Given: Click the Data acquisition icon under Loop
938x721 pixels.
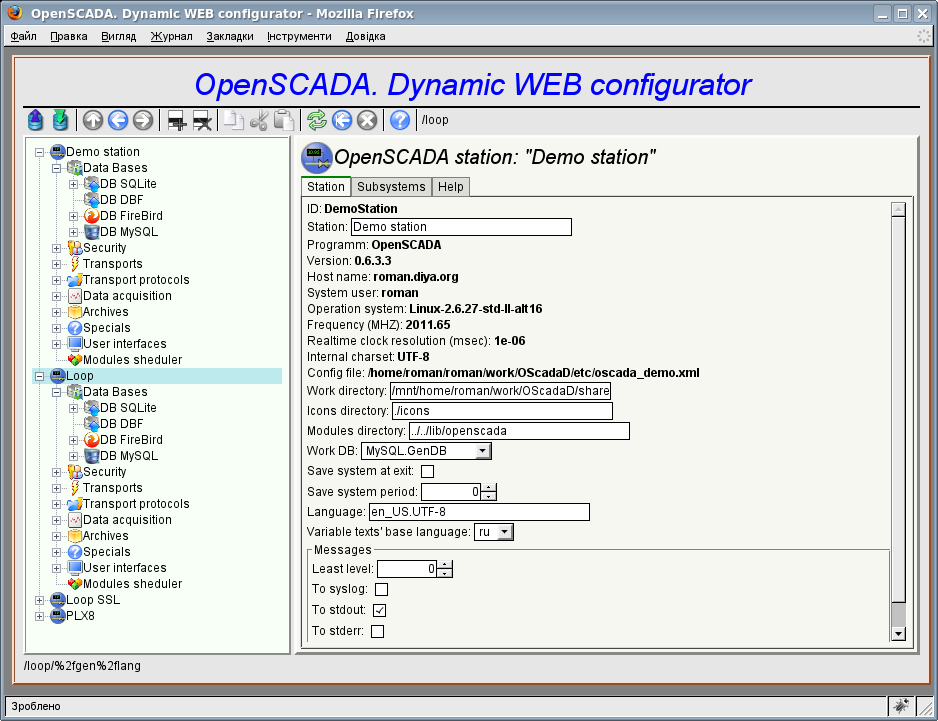Looking at the screenshot, I should click(x=75, y=520).
